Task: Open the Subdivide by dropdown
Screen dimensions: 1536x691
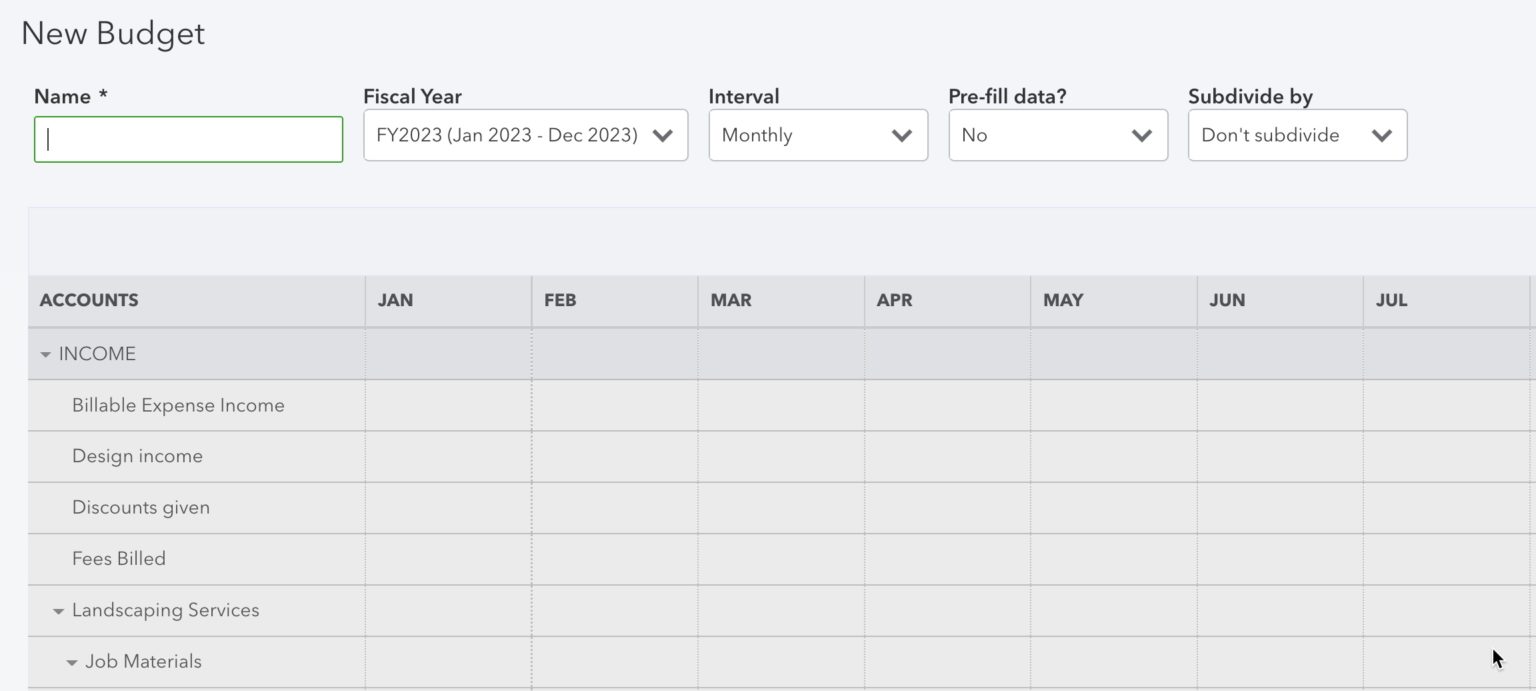Action: click(1297, 135)
